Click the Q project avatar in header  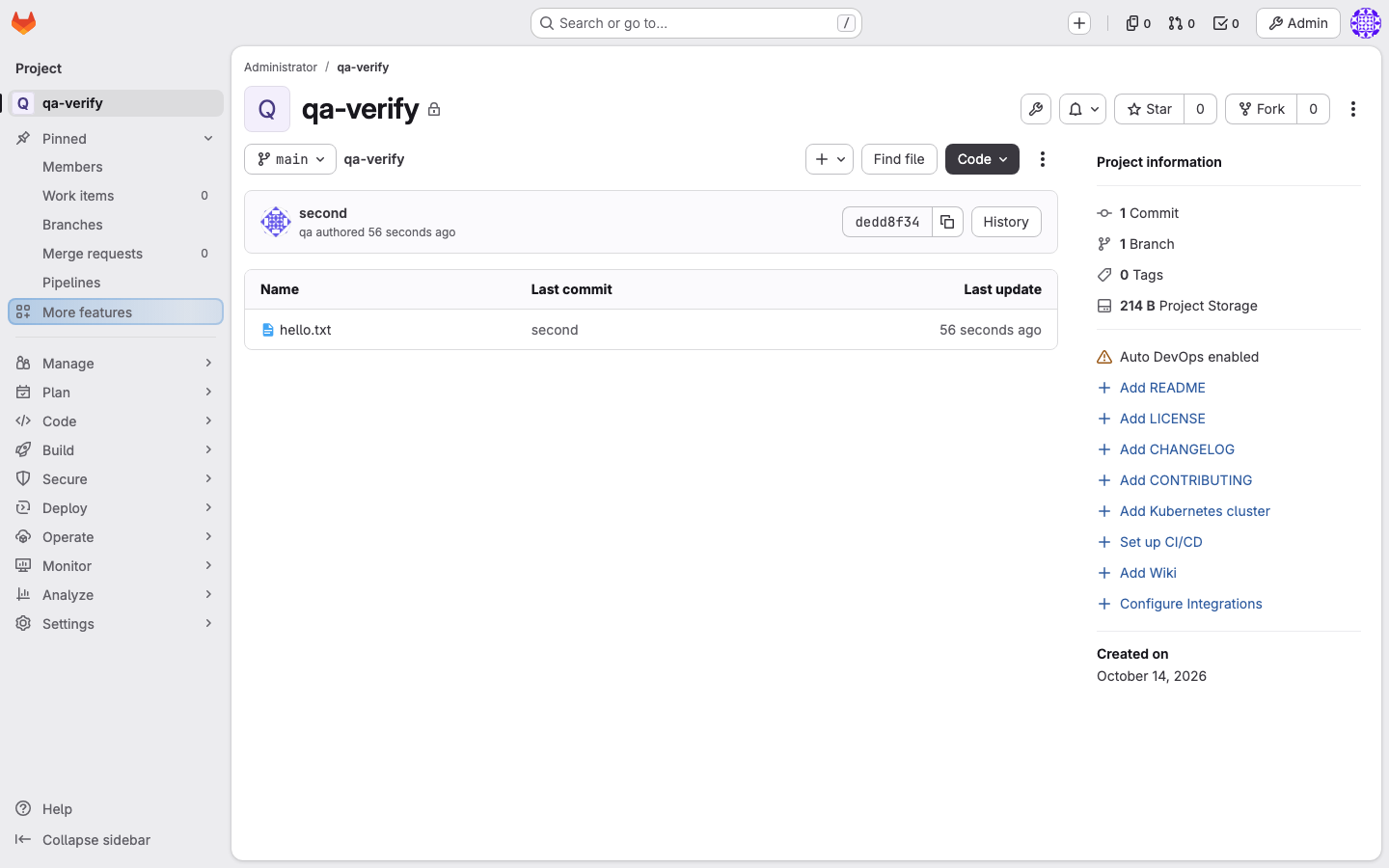click(267, 109)
